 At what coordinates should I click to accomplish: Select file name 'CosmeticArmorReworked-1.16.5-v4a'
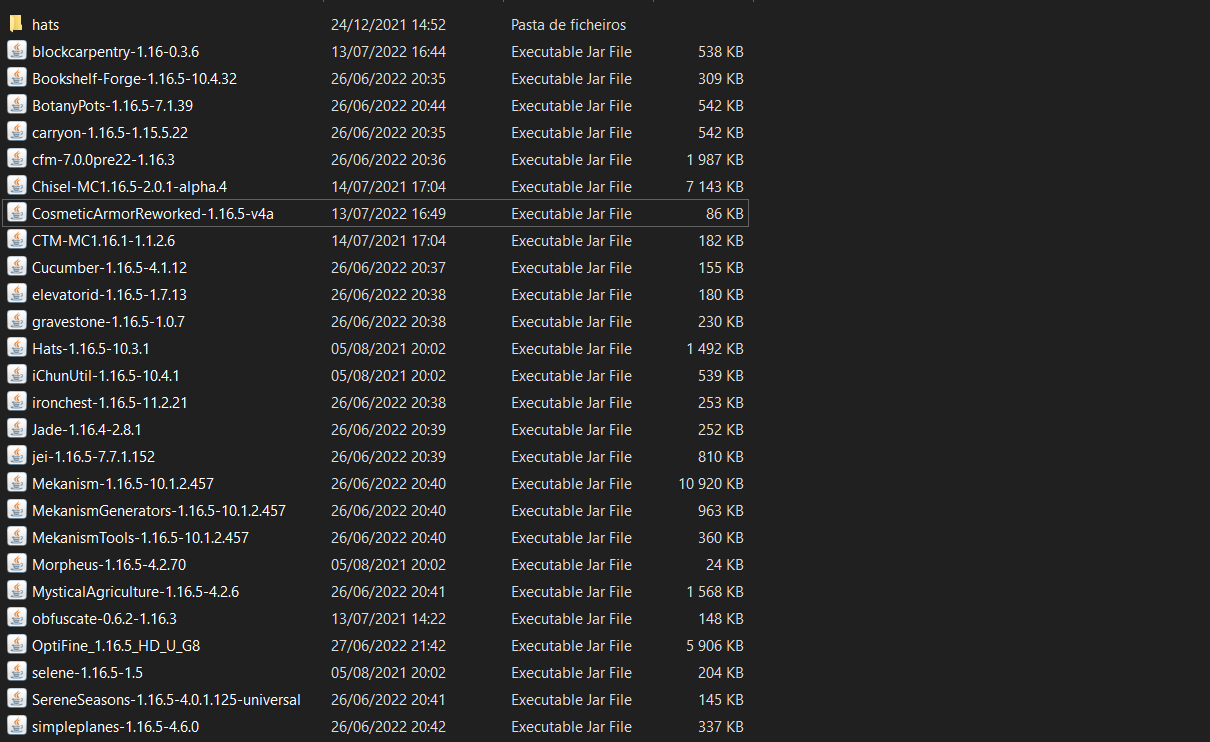(153, 213)
